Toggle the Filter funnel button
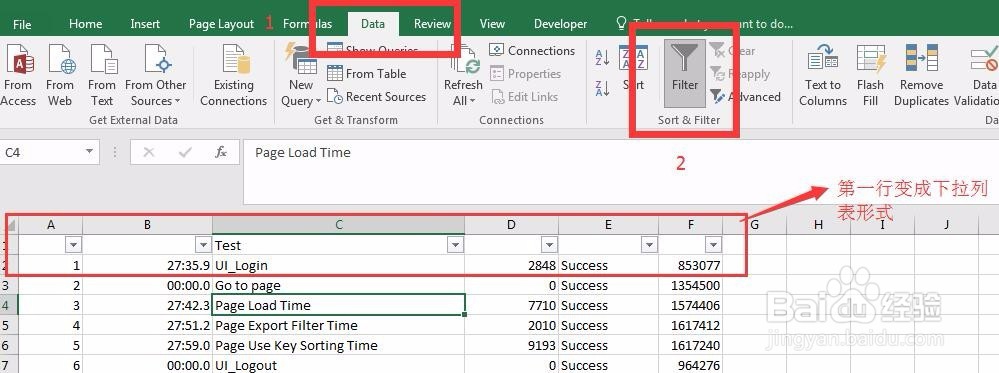999x373 pixels. (685, 73)
